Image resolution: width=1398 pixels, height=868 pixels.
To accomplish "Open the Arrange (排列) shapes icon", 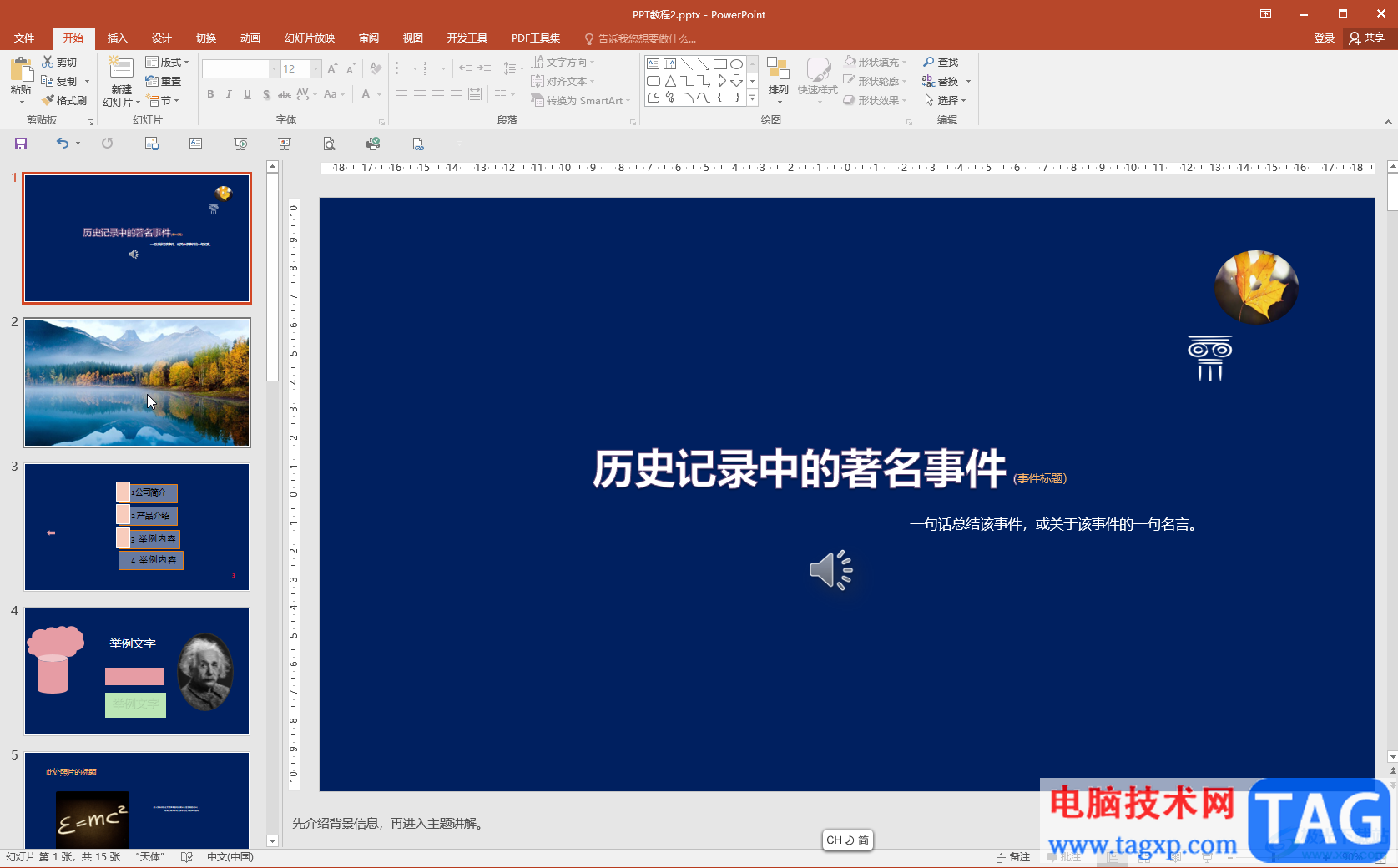I will tap(778, 69).
